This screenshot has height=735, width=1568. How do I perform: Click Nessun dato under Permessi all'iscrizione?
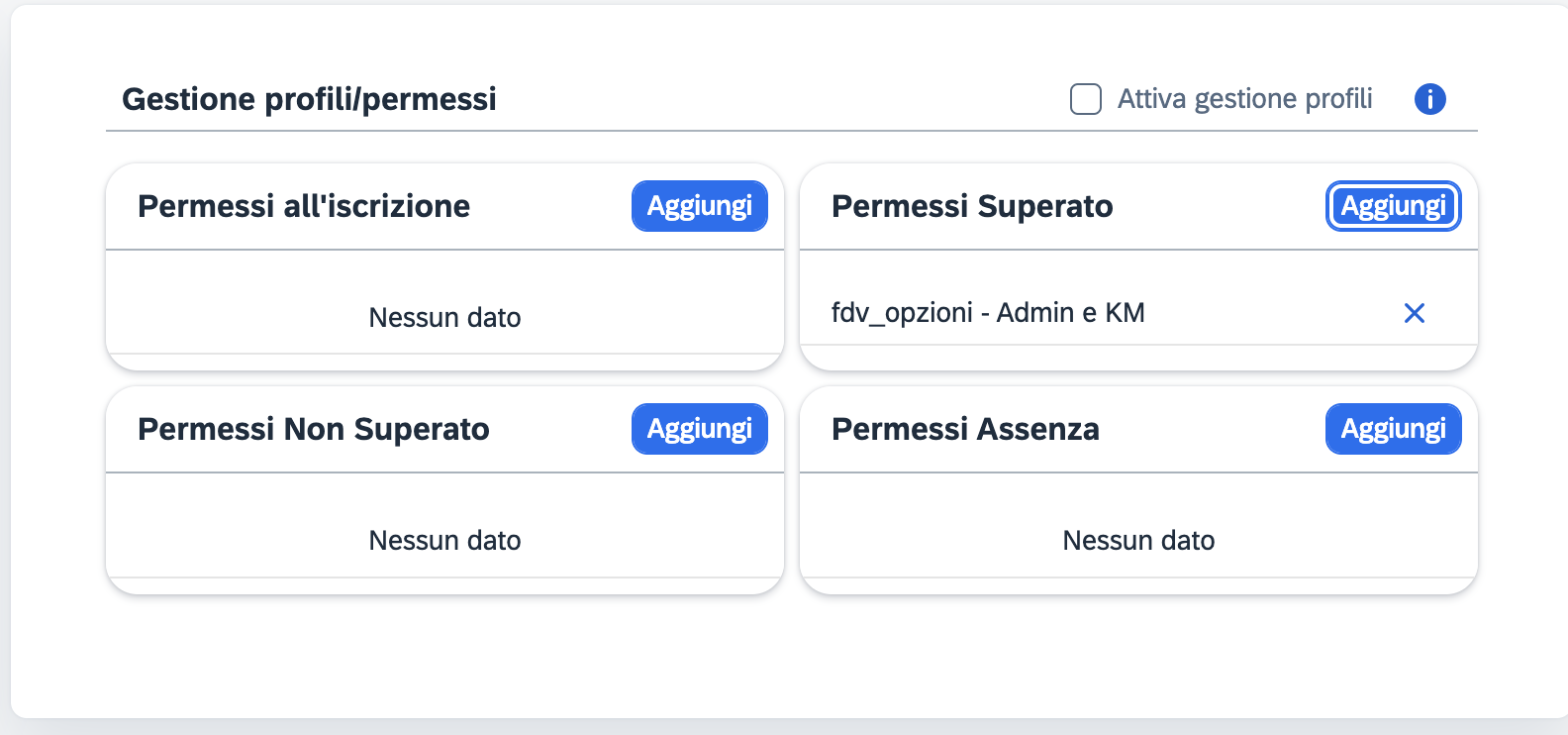click(444, 318)
